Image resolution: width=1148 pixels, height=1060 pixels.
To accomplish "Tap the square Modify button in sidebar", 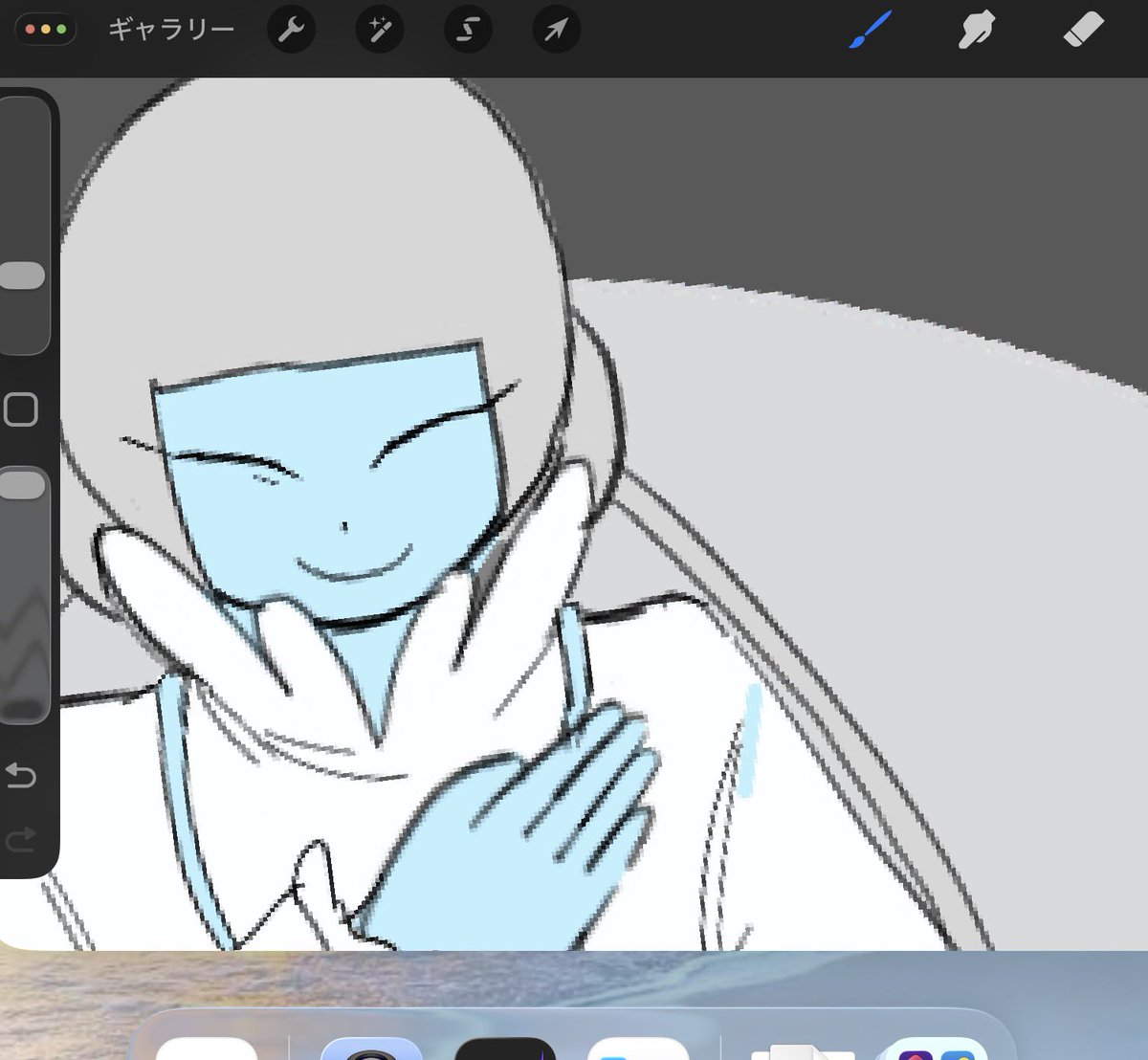I will (20, 409).
